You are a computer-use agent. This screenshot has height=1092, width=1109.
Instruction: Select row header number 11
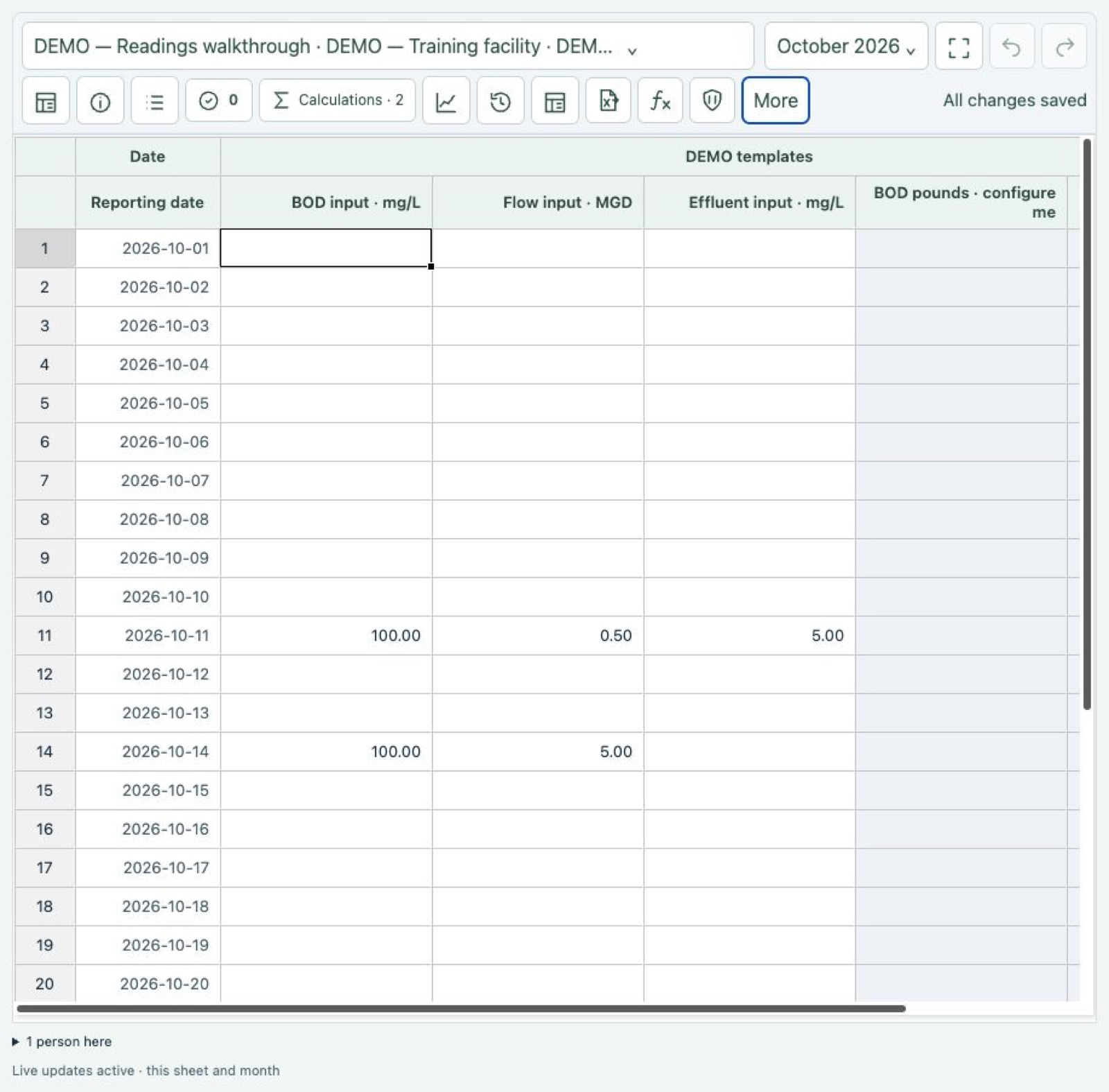tap(45, 635)
